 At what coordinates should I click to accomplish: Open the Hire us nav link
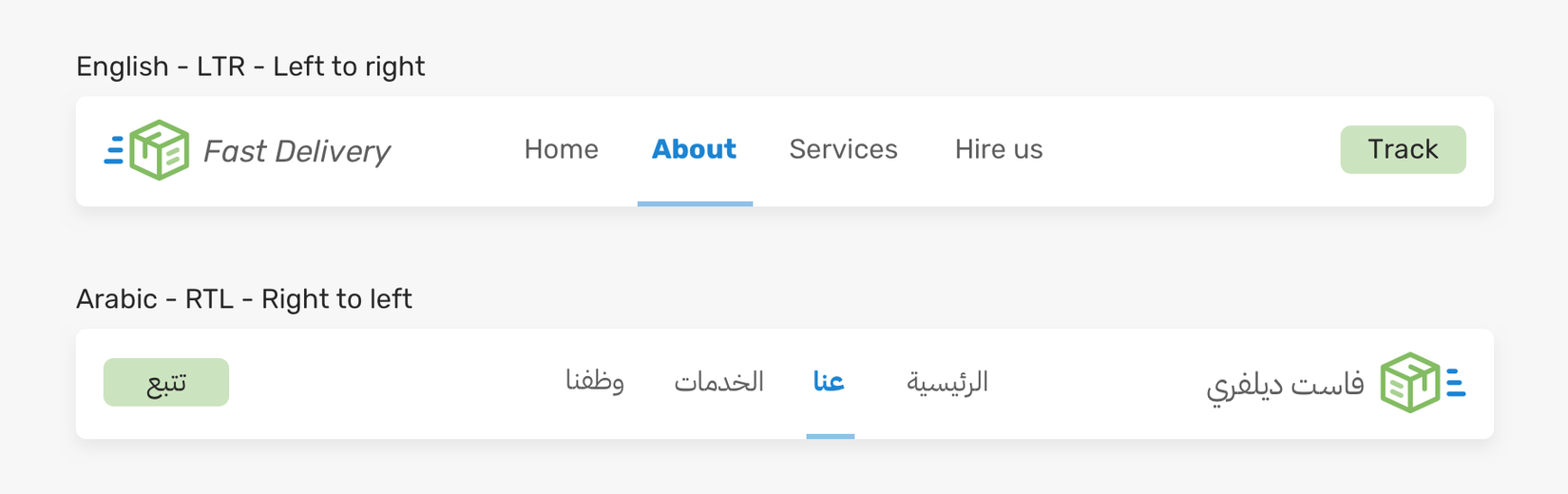(999, 149)
